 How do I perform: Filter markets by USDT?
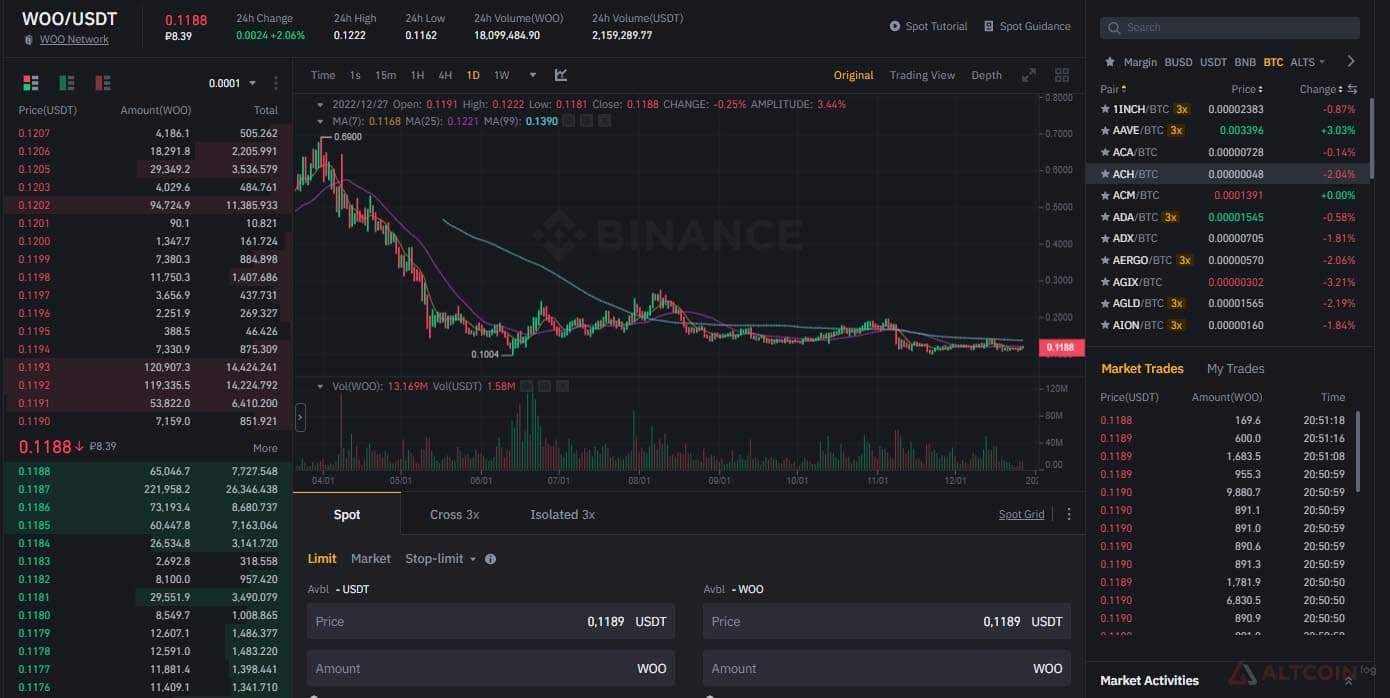pyautogui.click(x=1213, y=62)
